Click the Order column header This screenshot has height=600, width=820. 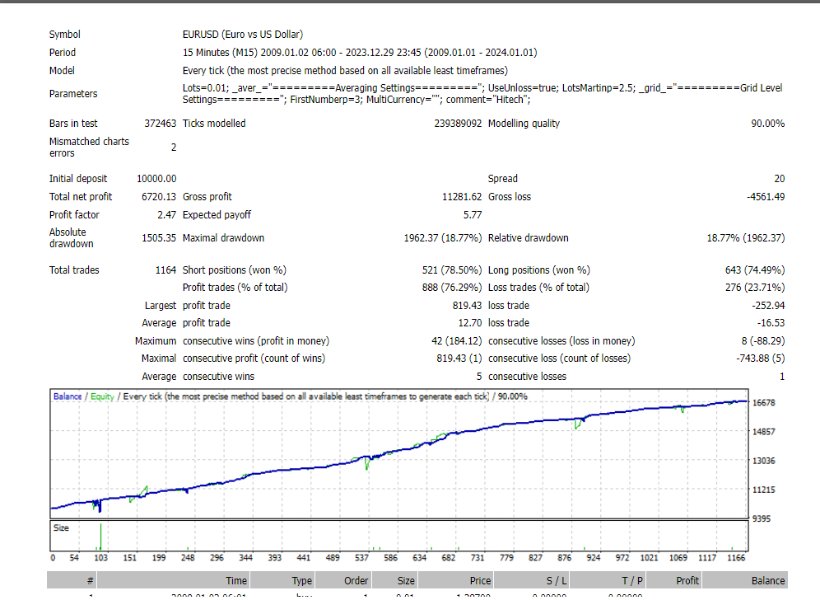point(356,580)
